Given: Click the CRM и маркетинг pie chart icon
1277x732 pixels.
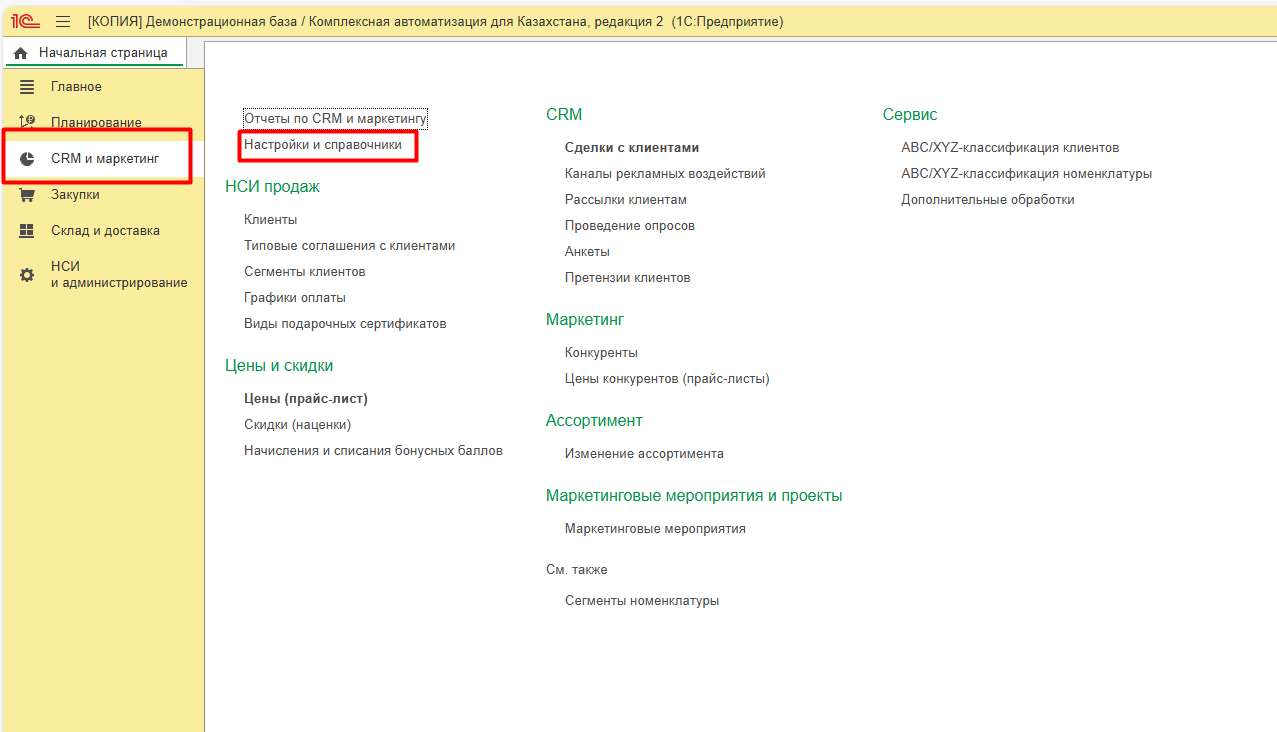Looking at the screenshot, I should 27,159.
